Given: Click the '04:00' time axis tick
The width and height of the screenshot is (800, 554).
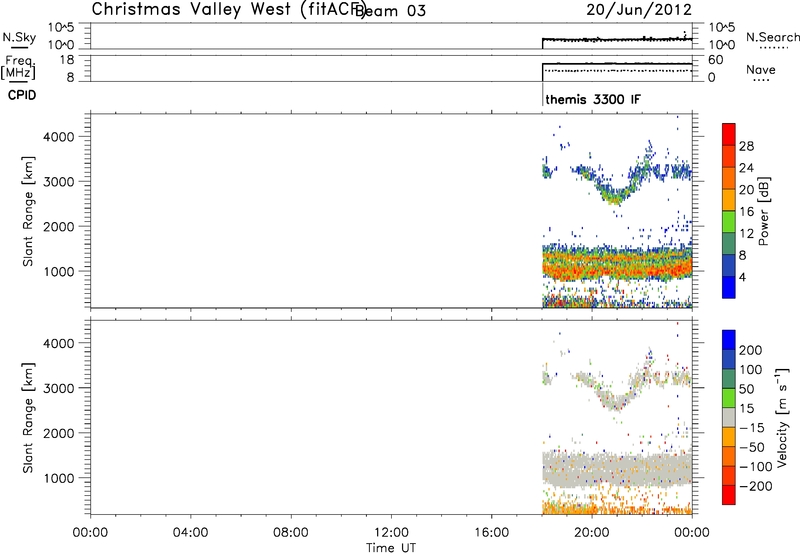Looking at the screenshot, I should coord(190,533).
